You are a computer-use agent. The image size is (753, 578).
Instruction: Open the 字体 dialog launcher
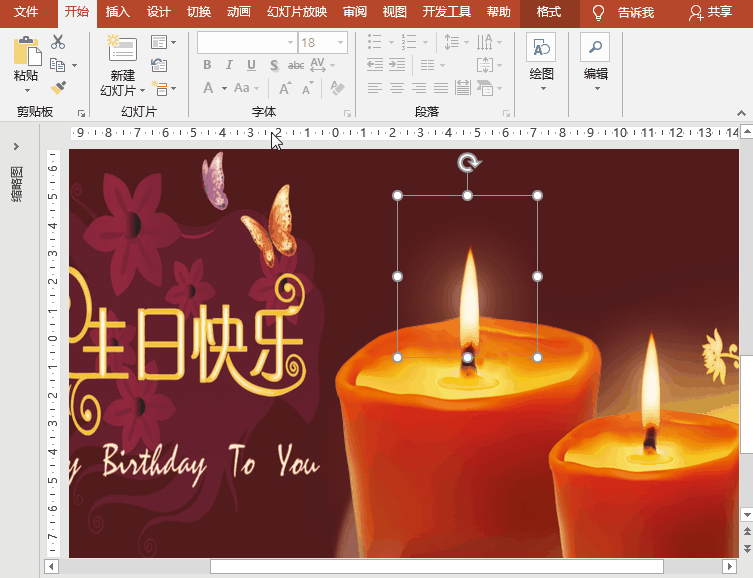pos(347,113)
